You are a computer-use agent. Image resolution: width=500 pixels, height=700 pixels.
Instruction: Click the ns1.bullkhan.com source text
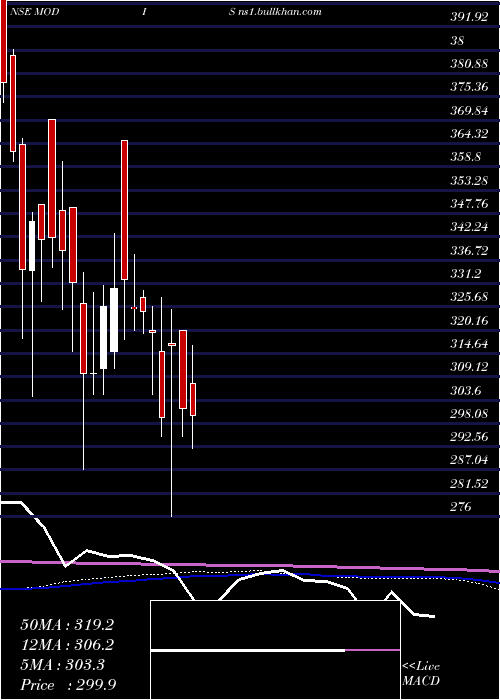[280, 12]
